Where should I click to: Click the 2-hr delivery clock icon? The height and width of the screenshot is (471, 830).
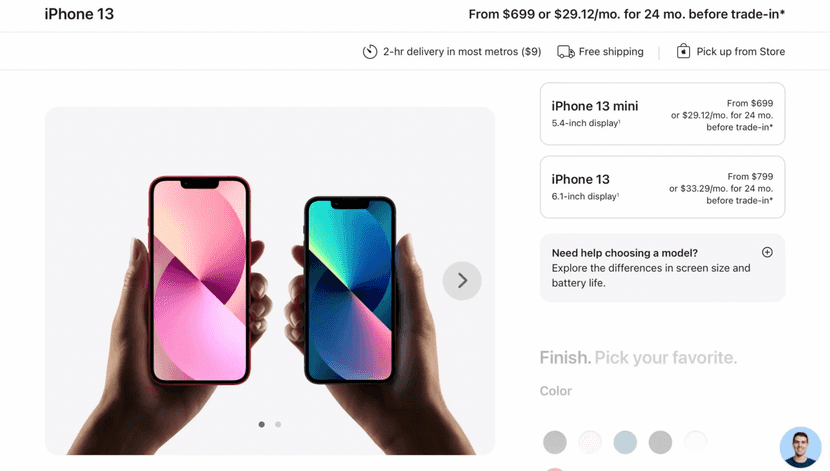(x=369, y=51)
